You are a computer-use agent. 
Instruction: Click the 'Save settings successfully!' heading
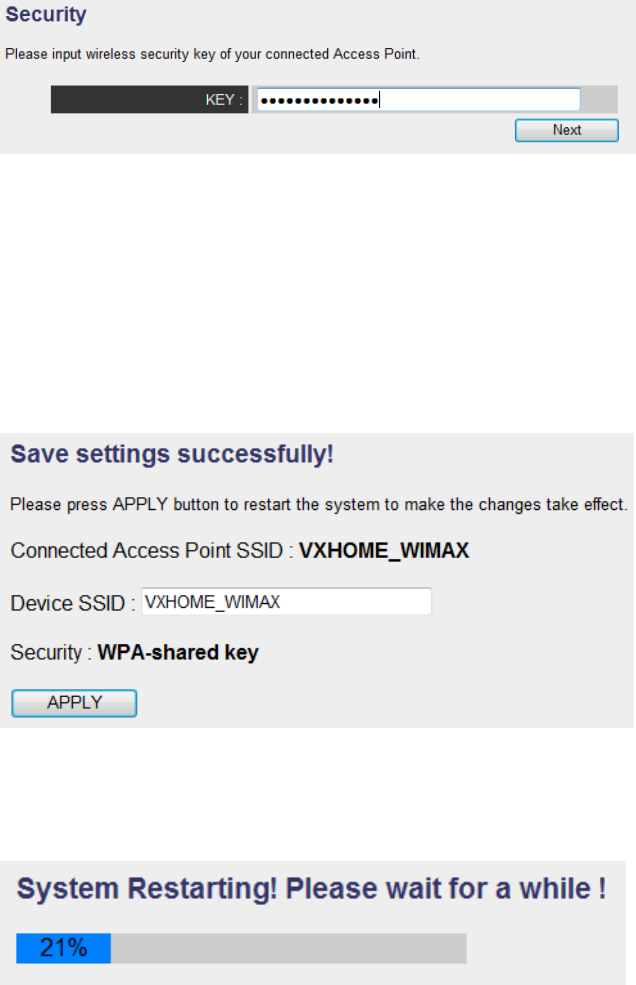(x=172, y=454)
